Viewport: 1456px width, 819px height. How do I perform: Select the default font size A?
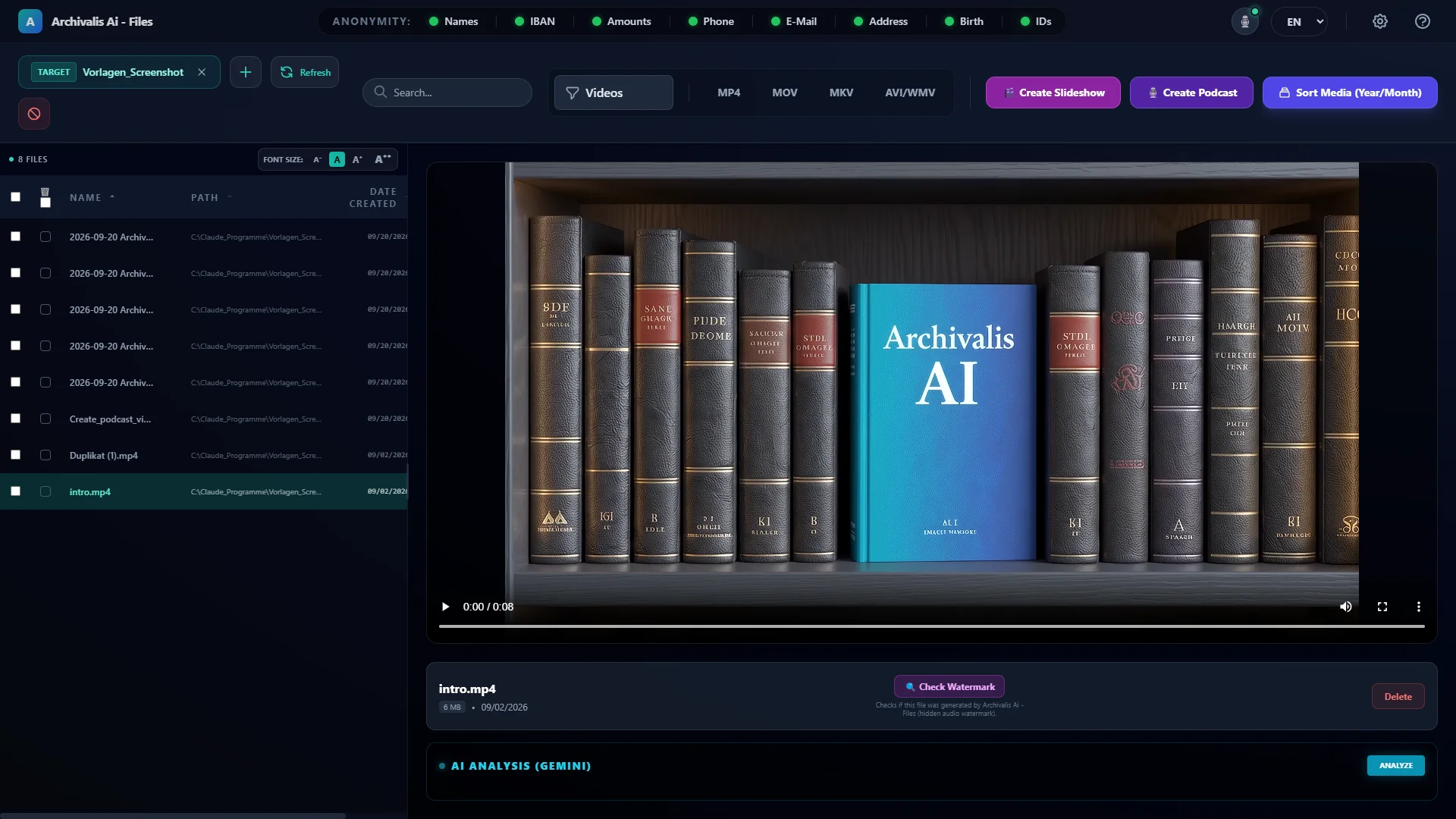pos(337,159)
